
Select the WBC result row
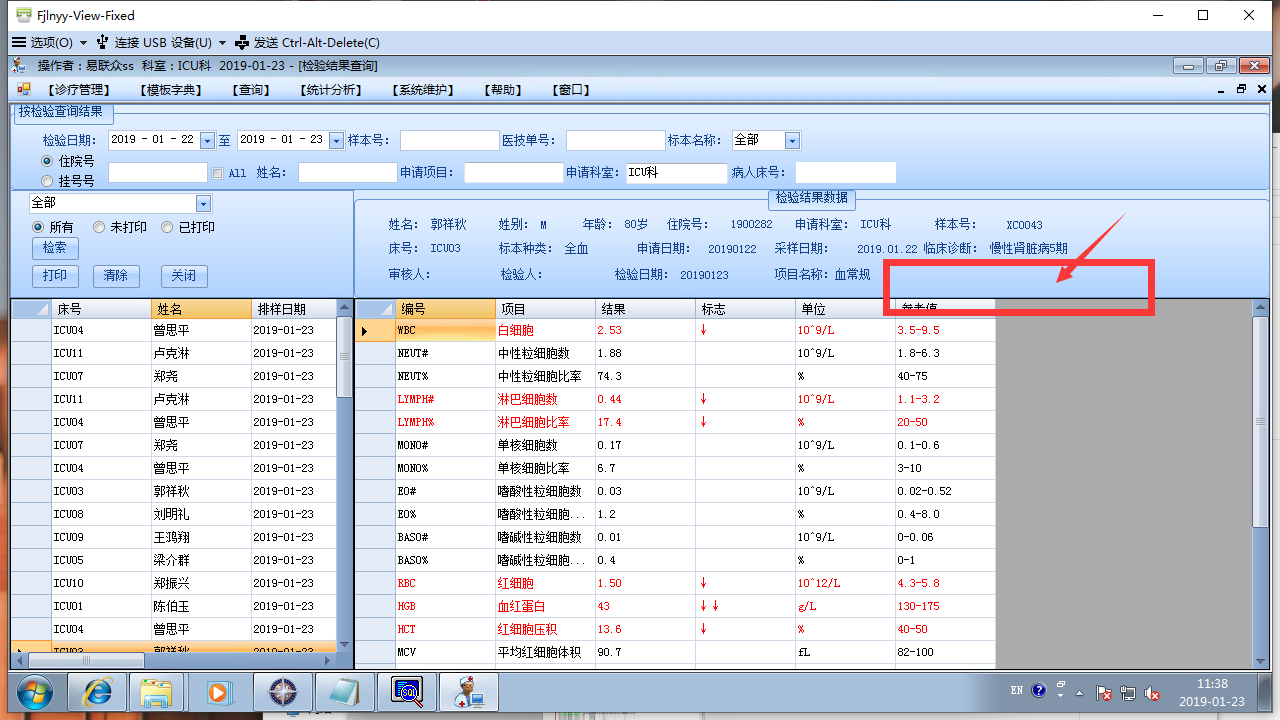coord(676,330)
